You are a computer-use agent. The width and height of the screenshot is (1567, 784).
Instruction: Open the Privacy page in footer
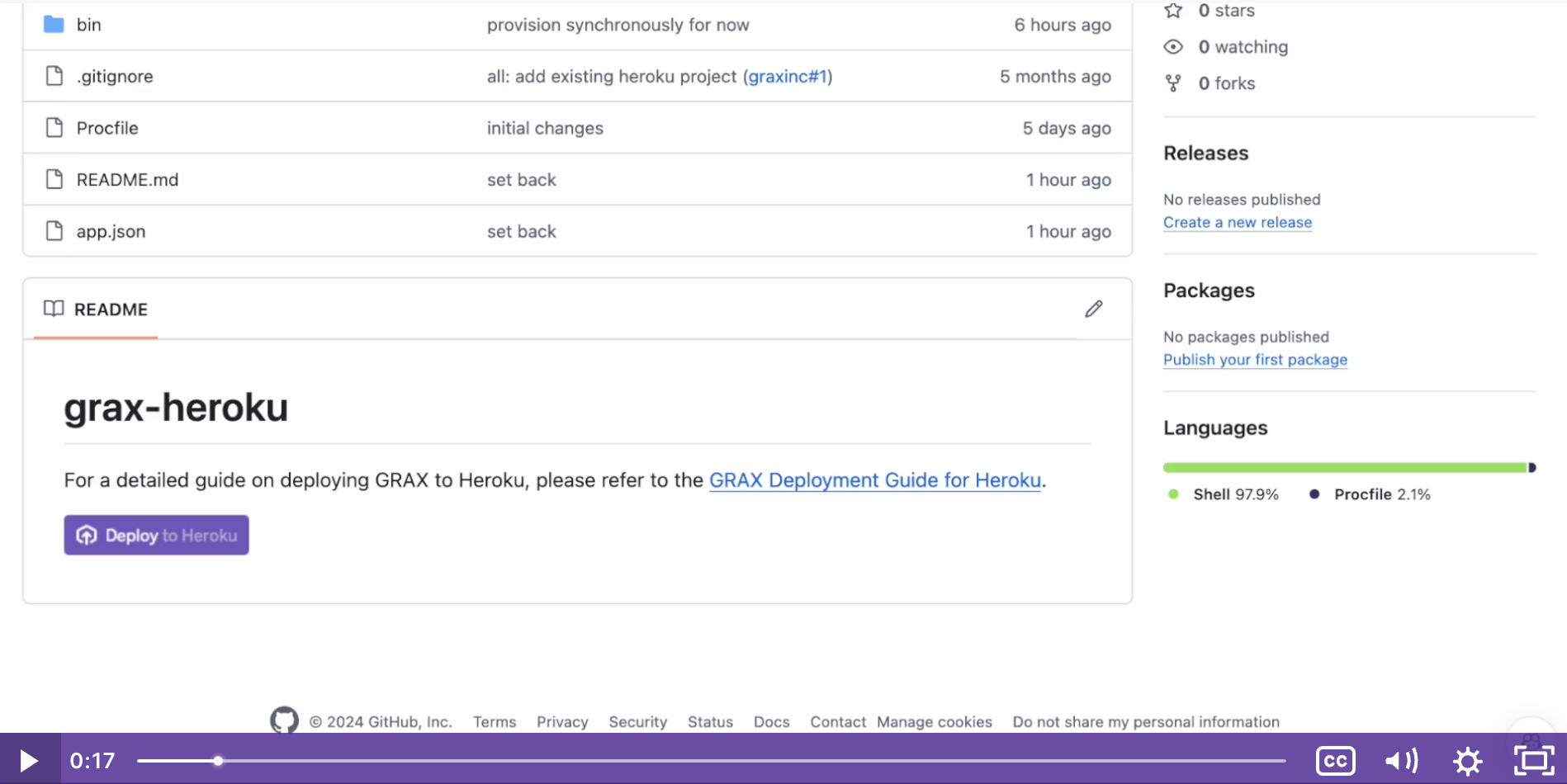click(562, 721)
